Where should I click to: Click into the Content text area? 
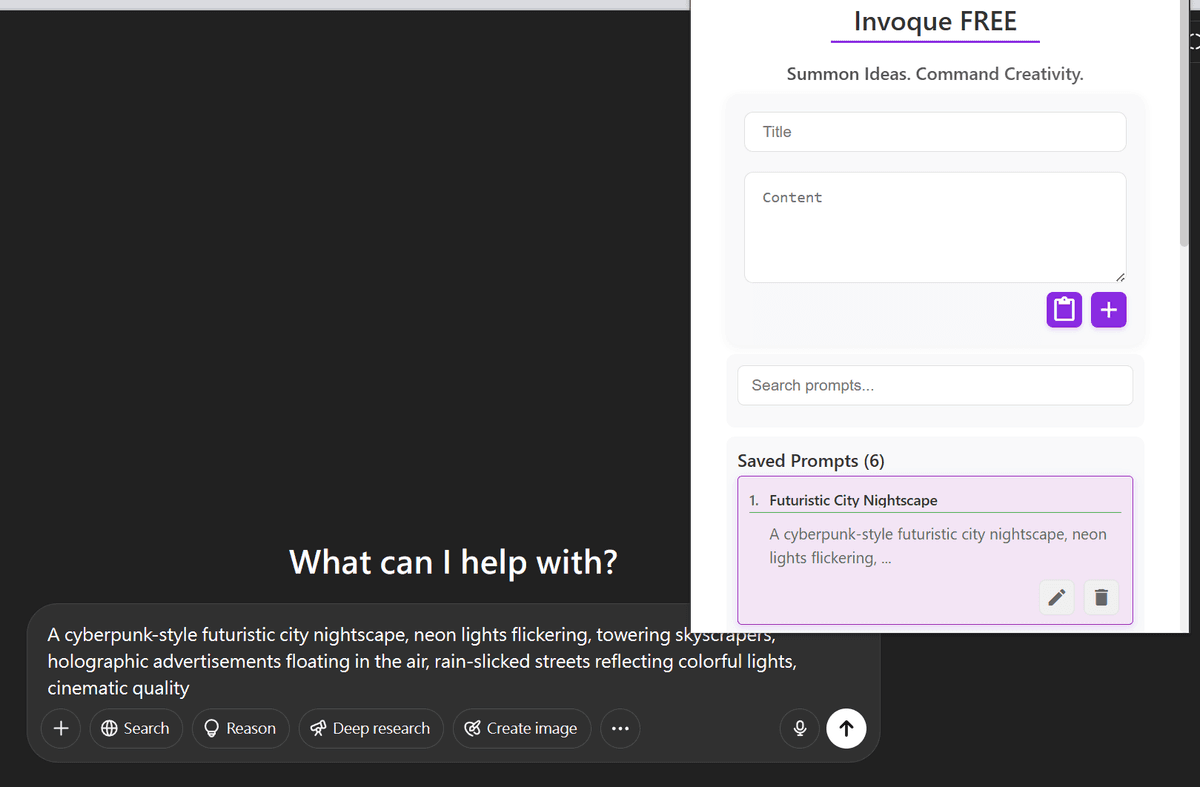coord(935,227)
